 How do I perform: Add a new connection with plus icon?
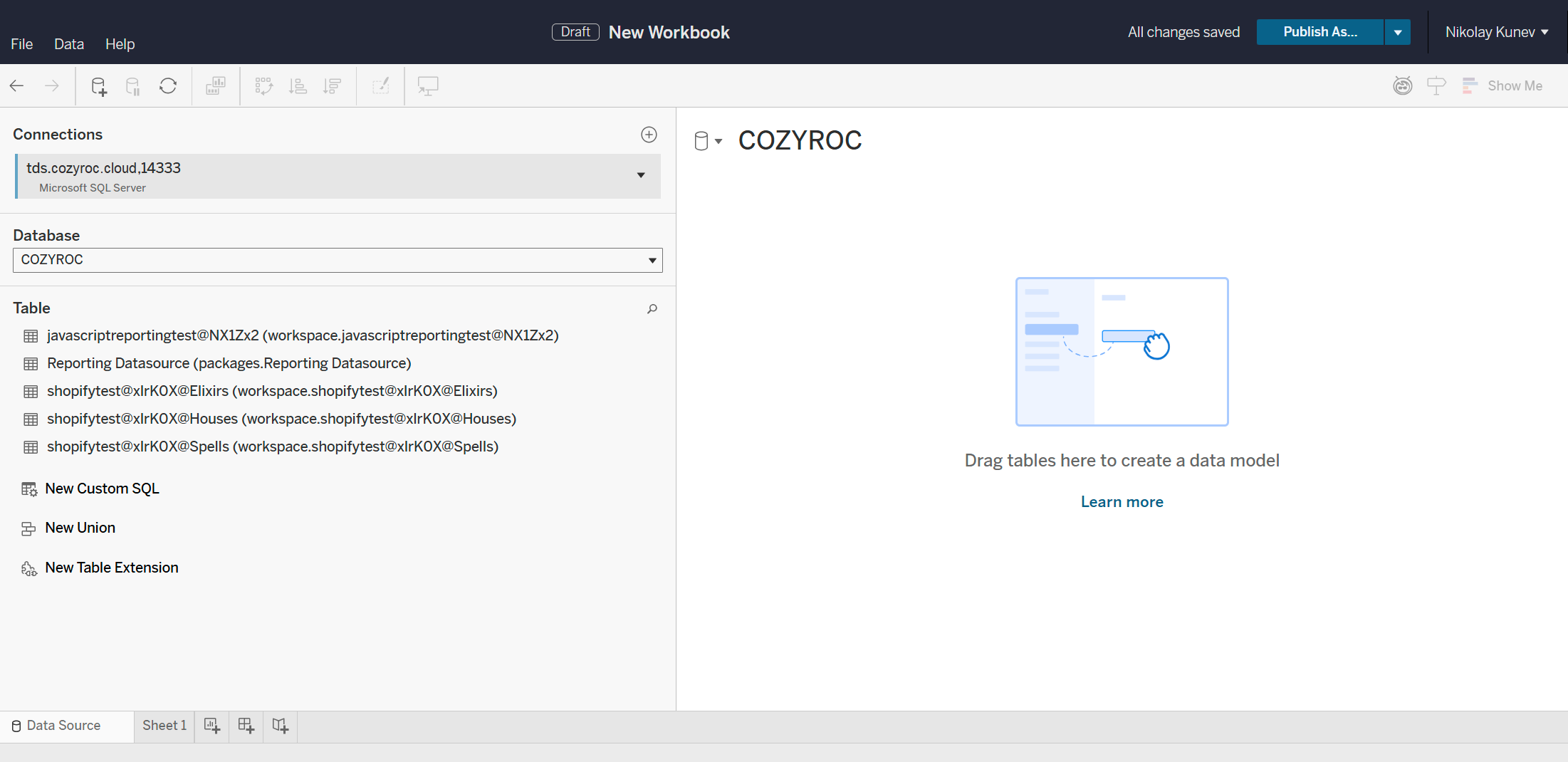[649, 135]
